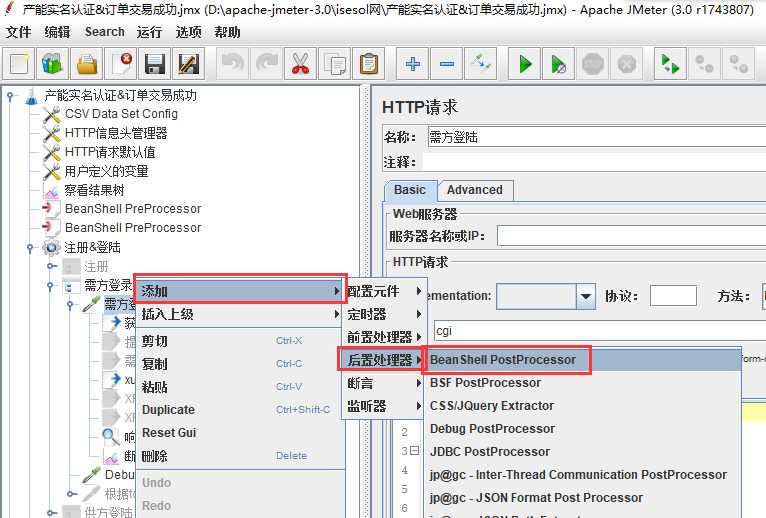This screenshot has width=766, height=518.
Task: Open 断言 submenu
Action: [x=384, y=383]
